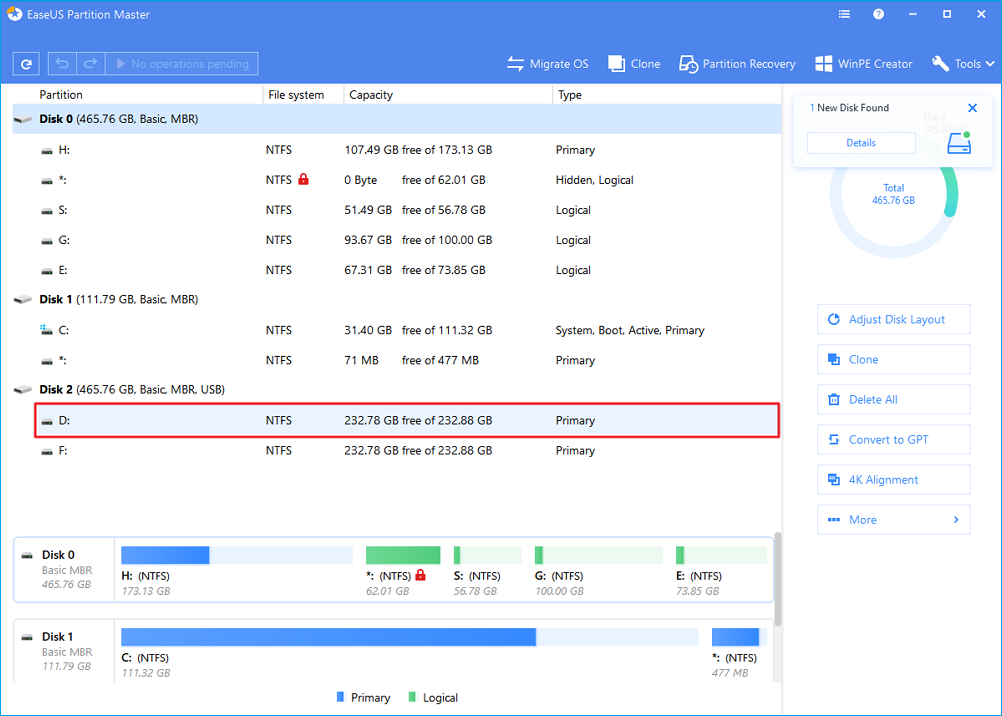Image resolution: width=1002 pixels, height=716 pixels.
Task: Open the help question mark icon
Action: tap(878, 15)
